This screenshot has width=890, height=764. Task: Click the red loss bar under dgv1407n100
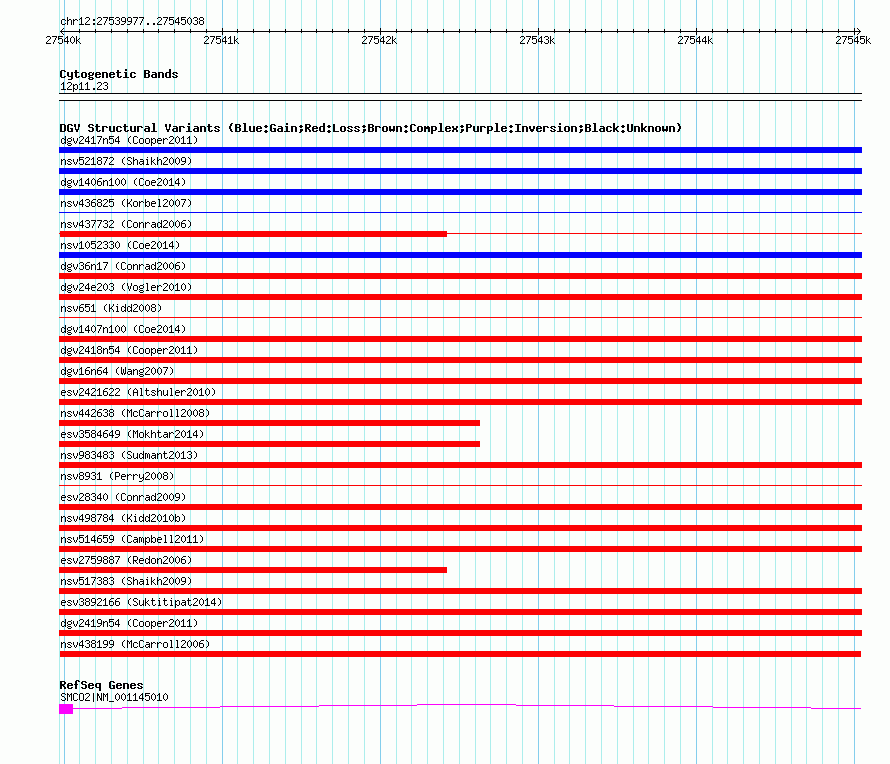pyautogui.click(x=460, y=339)
